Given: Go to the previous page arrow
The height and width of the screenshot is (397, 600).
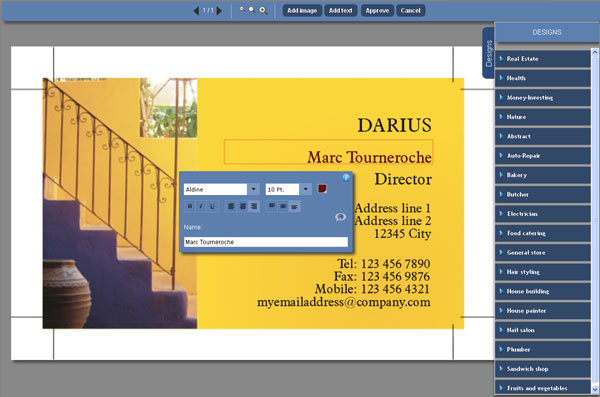Looking at the screenshot, I should click(196, 11).
